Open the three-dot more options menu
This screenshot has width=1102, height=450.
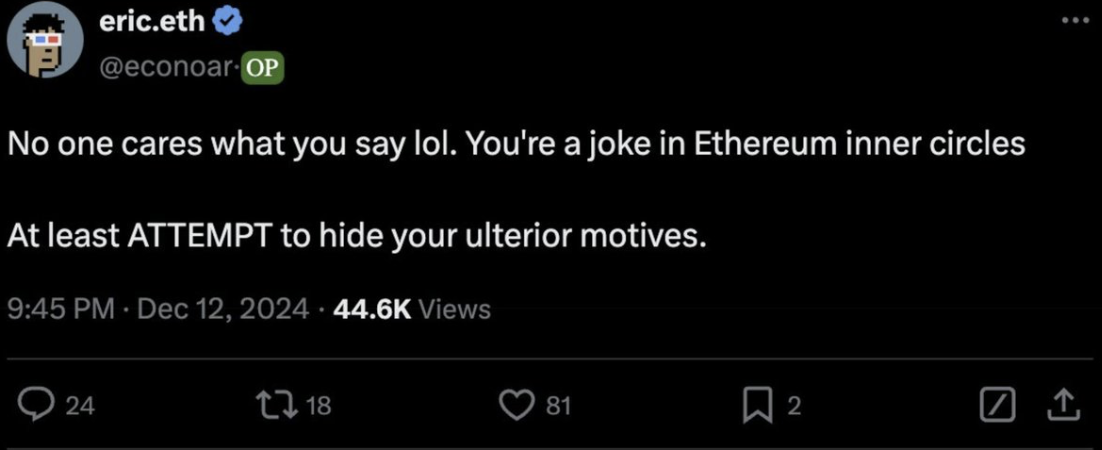1075,21
